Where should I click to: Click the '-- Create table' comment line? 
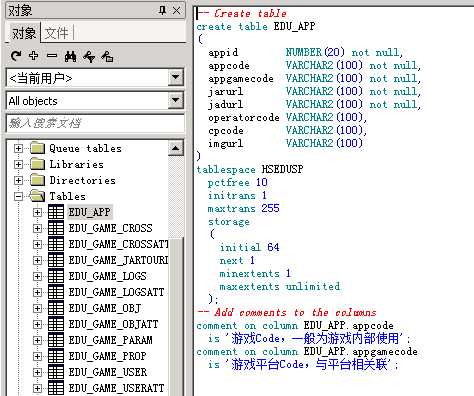242,13
